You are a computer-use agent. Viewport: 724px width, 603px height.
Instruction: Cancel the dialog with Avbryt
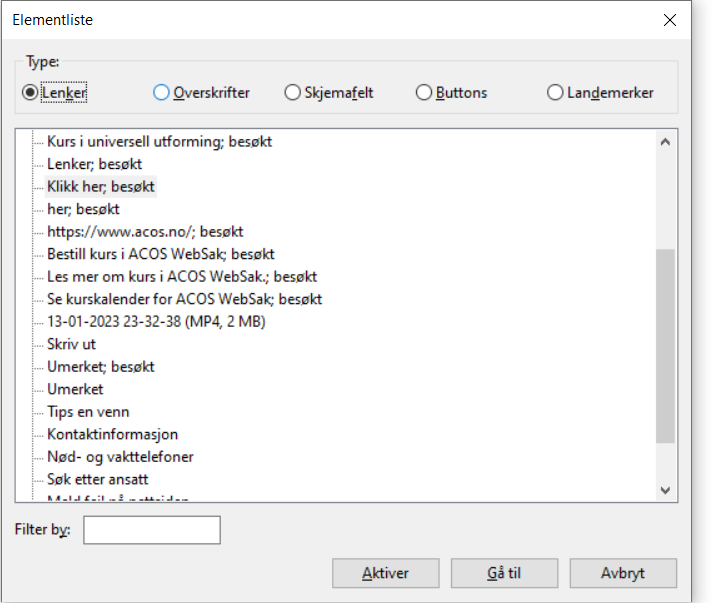coord(623,573)
